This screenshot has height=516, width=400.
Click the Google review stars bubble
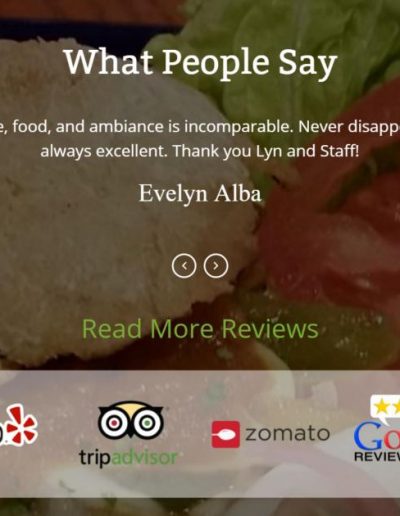pyautogui.click(x=385, y=408)
